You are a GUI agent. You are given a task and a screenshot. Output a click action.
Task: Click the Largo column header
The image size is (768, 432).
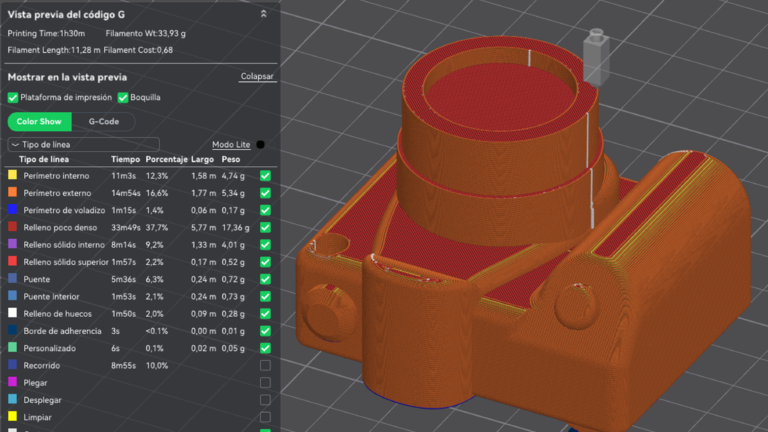click(202, 159)
